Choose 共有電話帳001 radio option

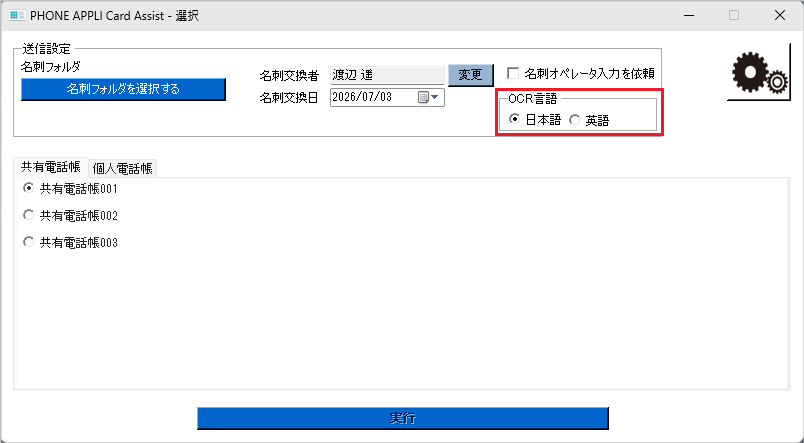click(x=29, y=188)
